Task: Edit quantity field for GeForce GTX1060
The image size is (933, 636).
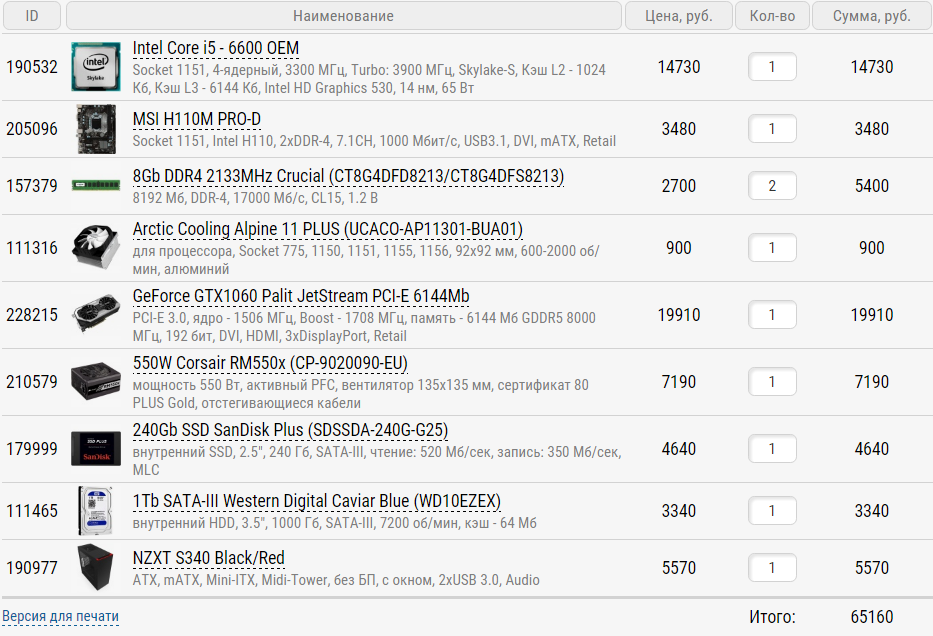Action: pos(772,315)
